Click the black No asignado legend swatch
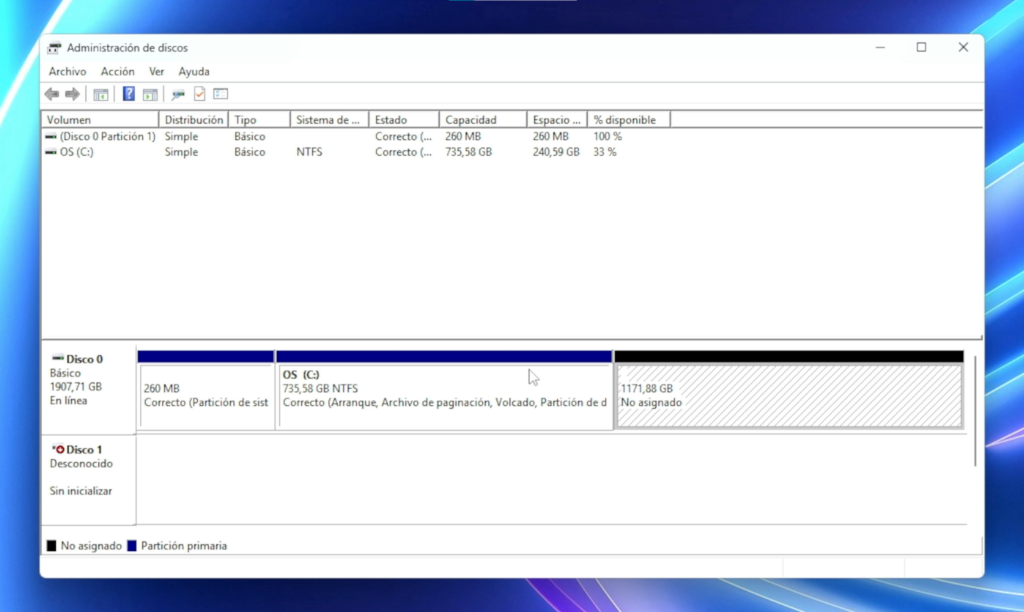 [52, 545]
